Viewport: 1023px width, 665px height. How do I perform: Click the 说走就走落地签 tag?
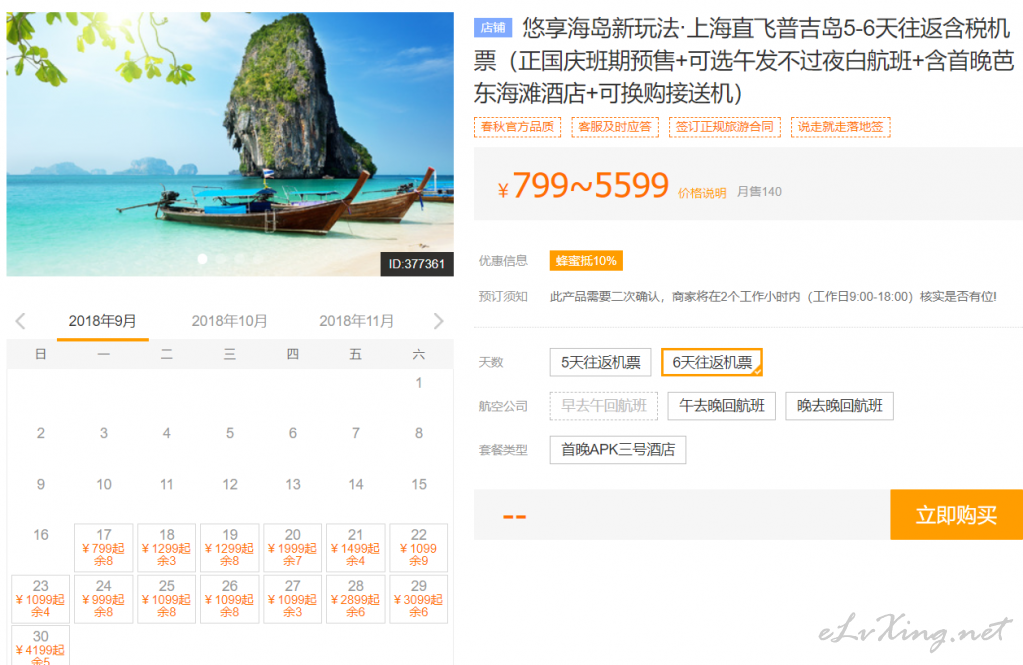click(840, 127)
